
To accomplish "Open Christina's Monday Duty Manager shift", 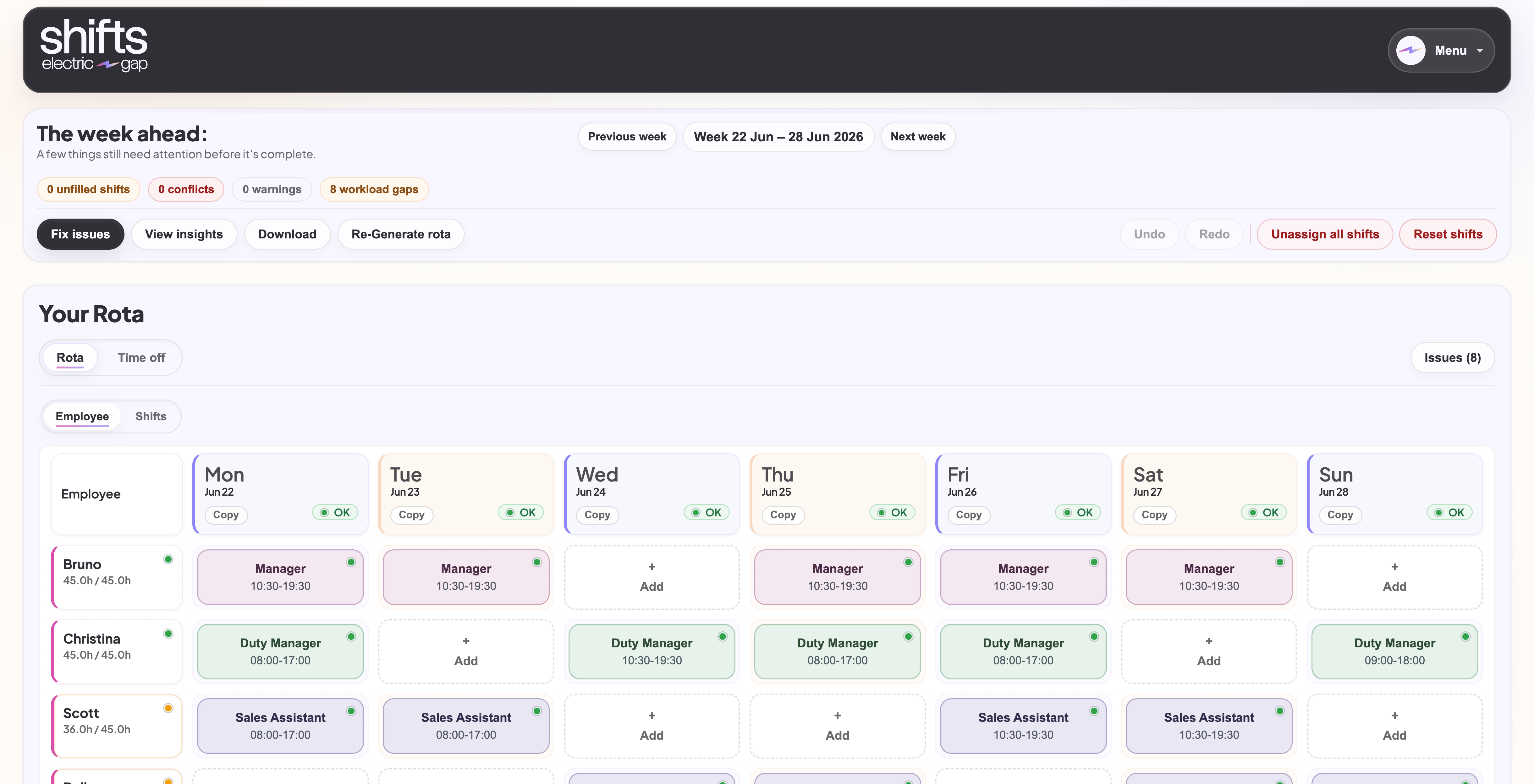I will [x=280, y=651].
